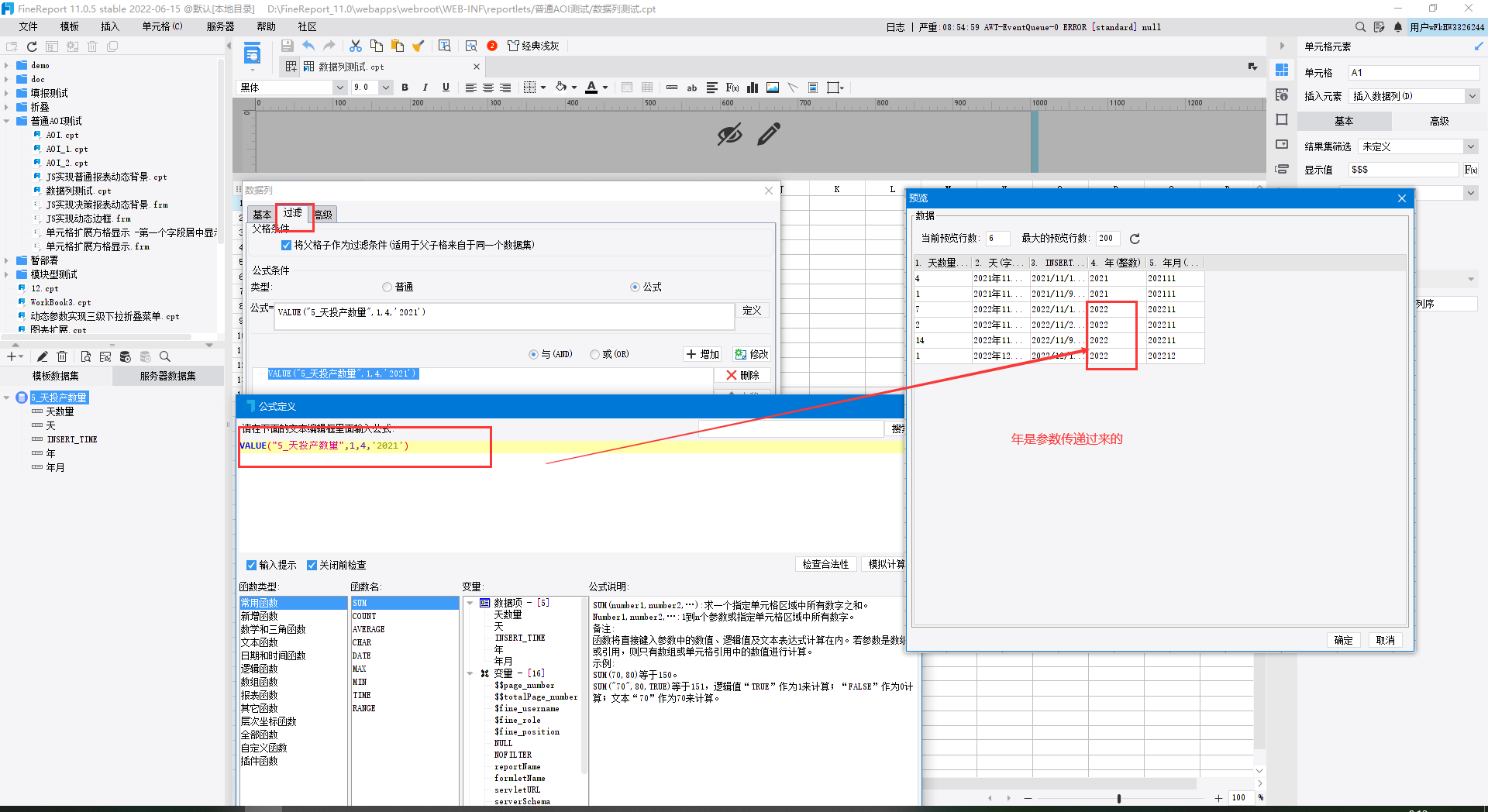This screenshot has width=1488, height=812.
Task: Open the 文件 menu
Action: coord(28,26)
